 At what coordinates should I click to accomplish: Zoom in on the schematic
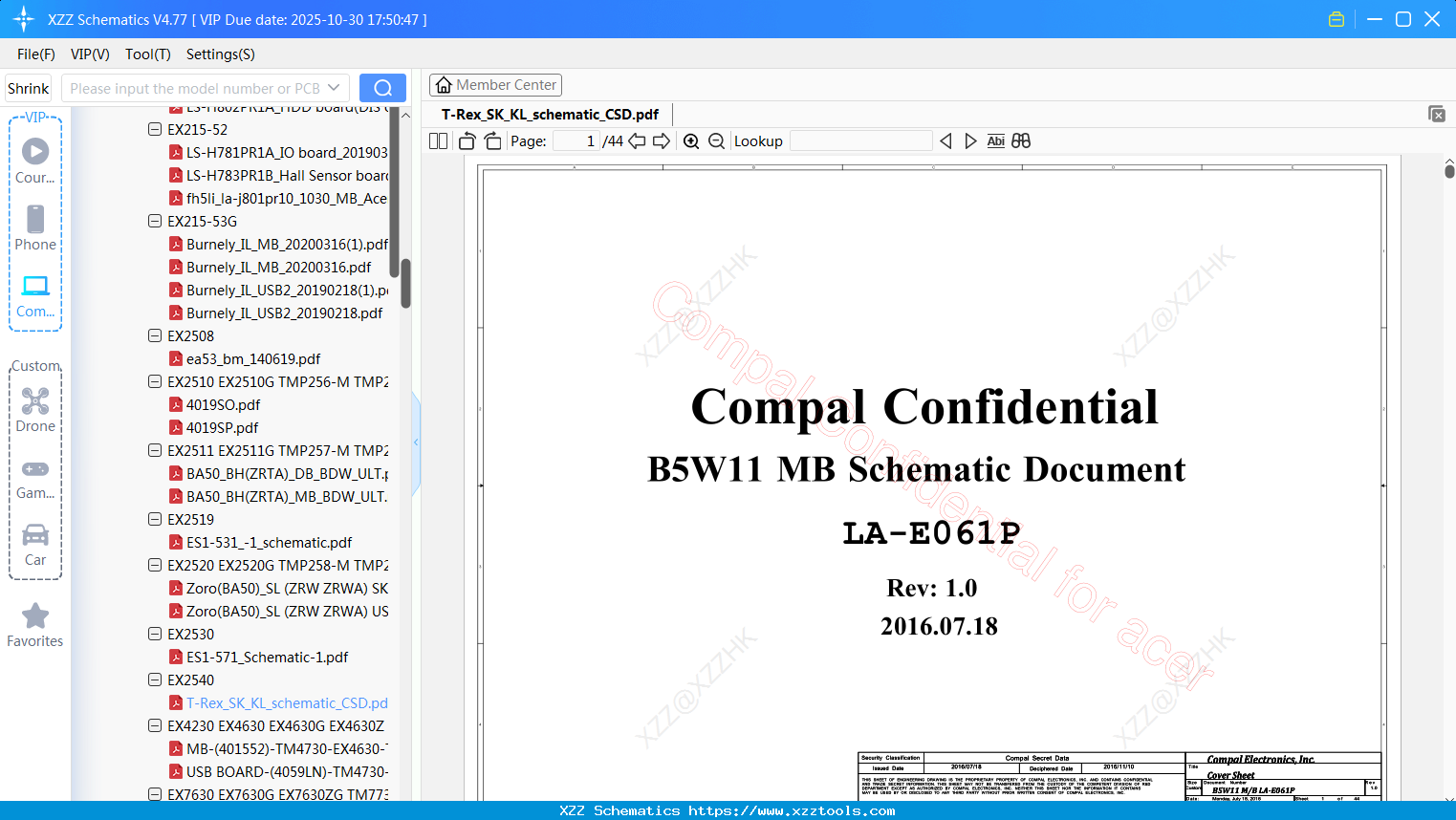691,141
